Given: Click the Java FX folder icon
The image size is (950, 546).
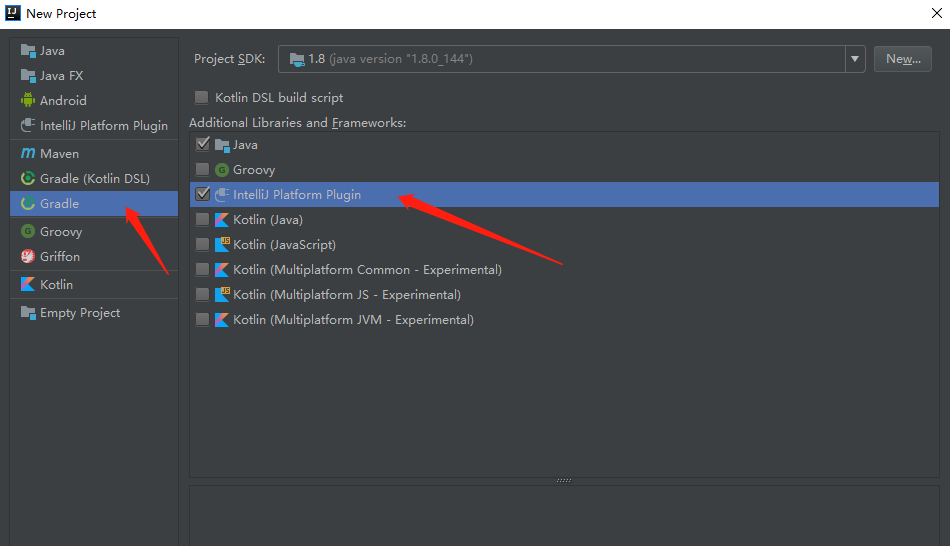Looking at the screenshot, I should click(x=28, y=76).
